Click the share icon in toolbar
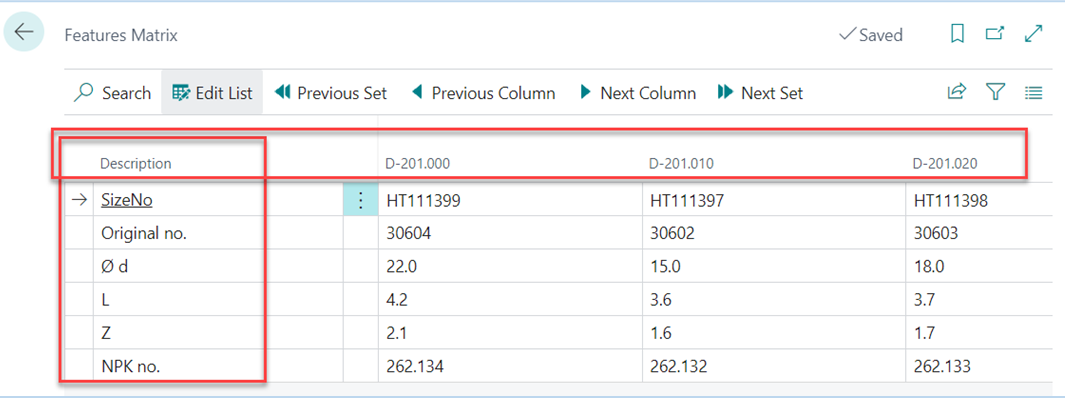 (956, 92)
